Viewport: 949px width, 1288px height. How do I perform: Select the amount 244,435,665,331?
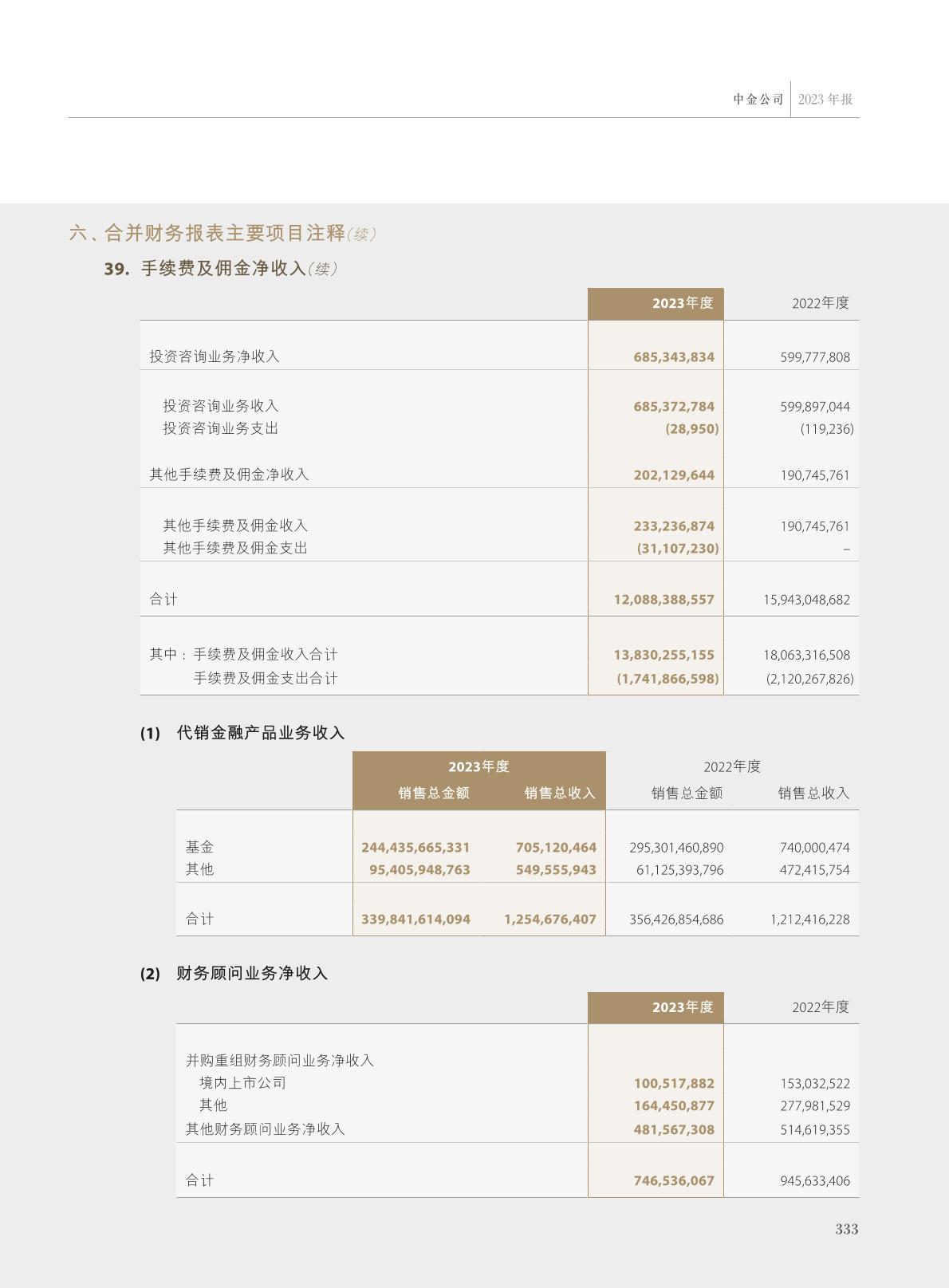tap(415, 848)
